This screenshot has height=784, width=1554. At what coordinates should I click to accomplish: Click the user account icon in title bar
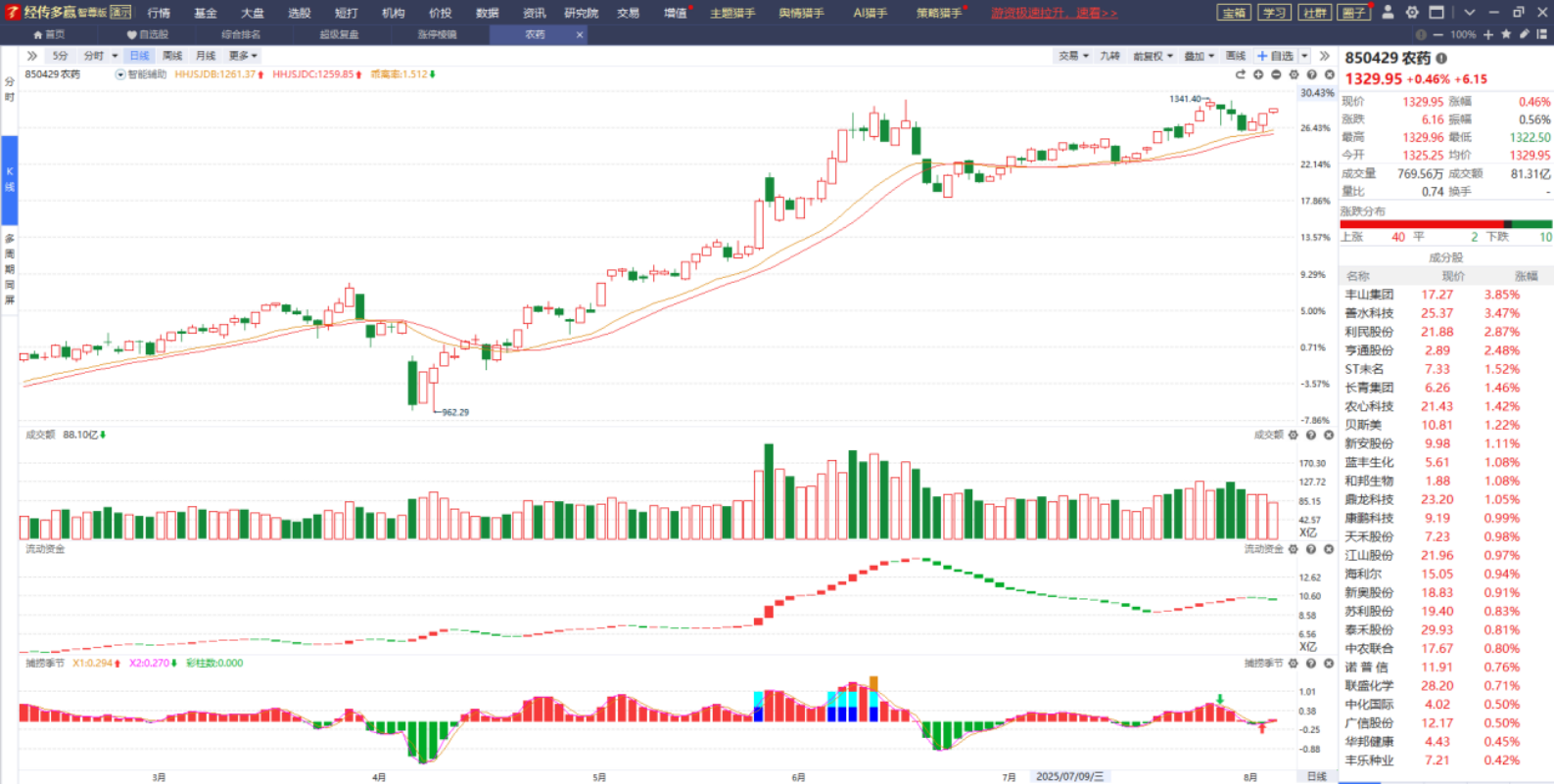click(1388, 12)
